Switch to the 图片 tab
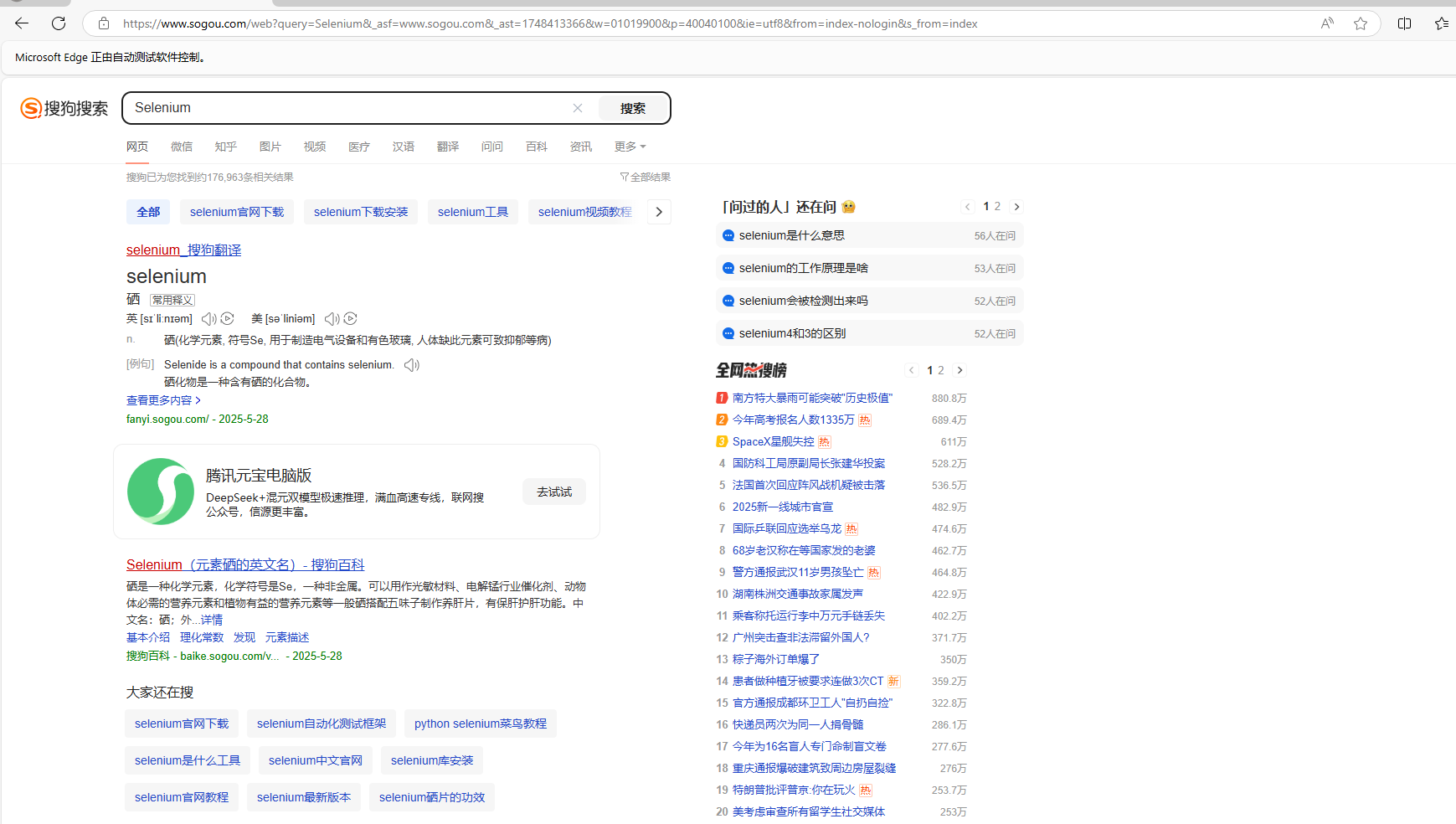 pyautogui.click(x=270, y=147)
